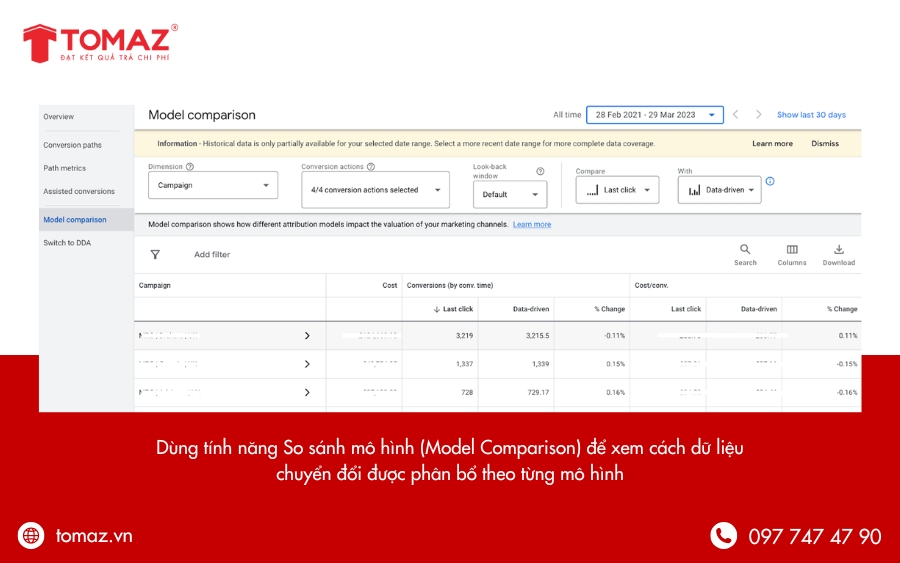Click Show last 30 days link
This screenshot has height=563, width=900.
811,115
